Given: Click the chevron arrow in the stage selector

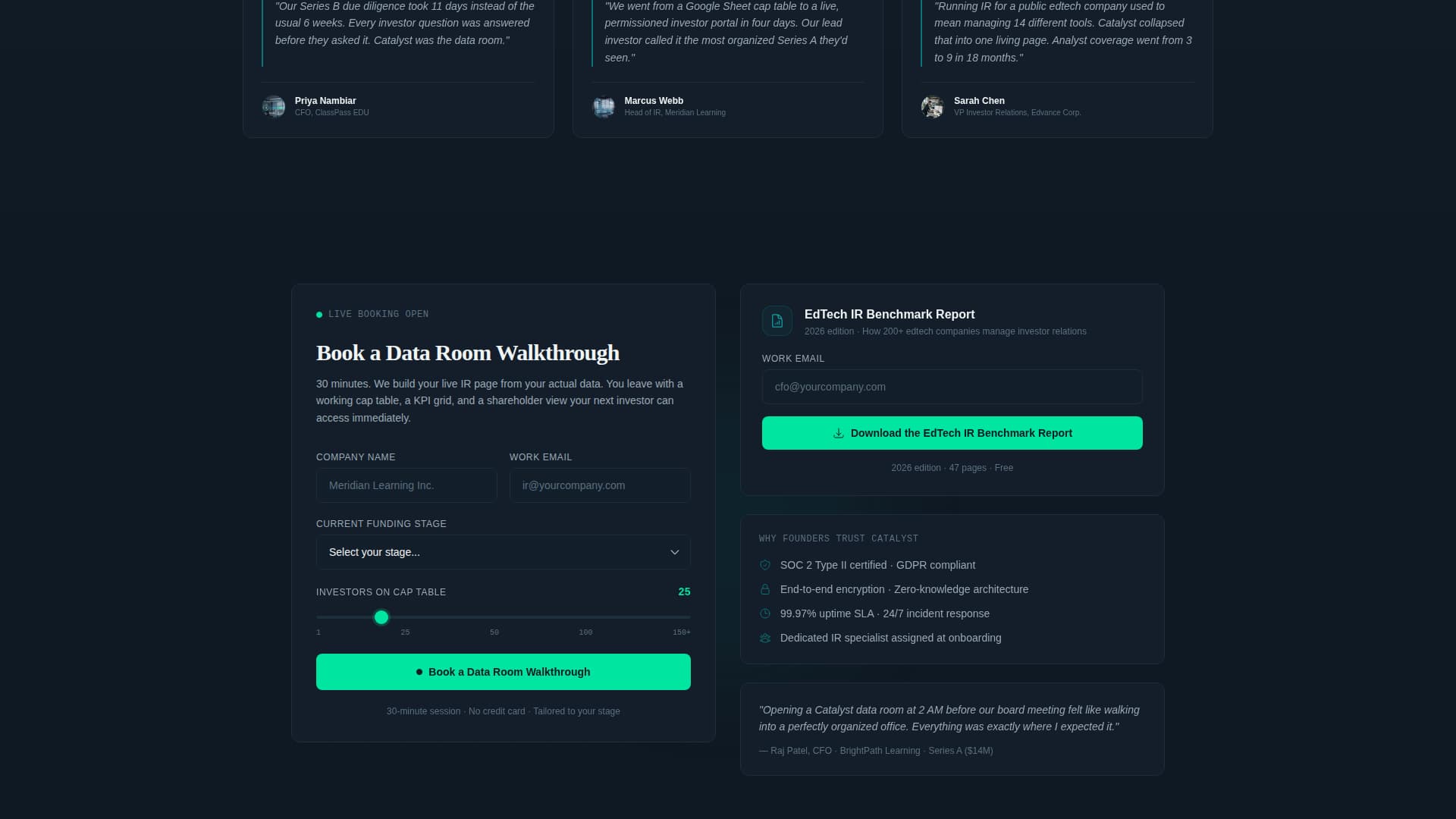Looking at the screenshot, I should click(x=674, y=552).
